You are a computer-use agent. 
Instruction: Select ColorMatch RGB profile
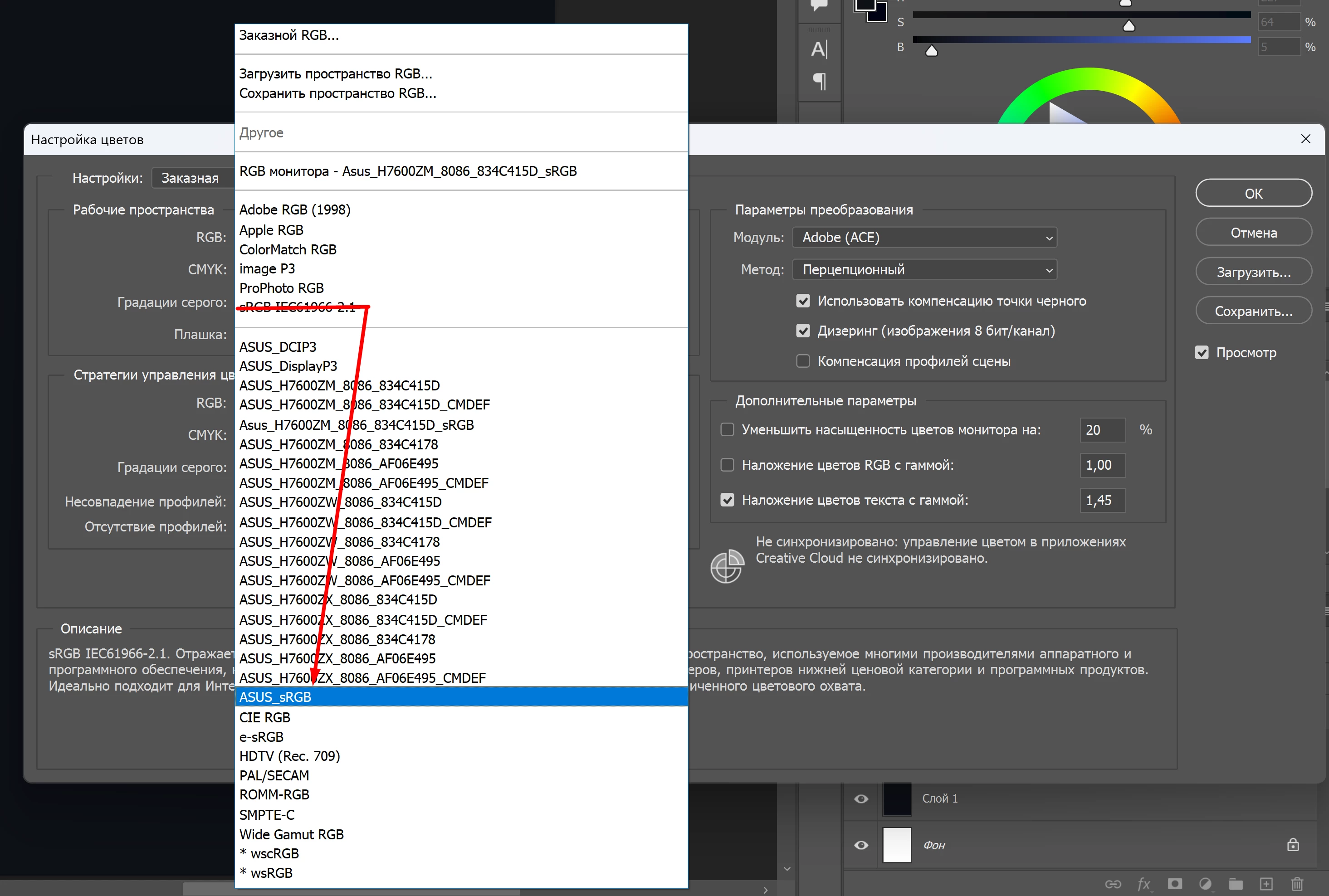coord(461,250)
